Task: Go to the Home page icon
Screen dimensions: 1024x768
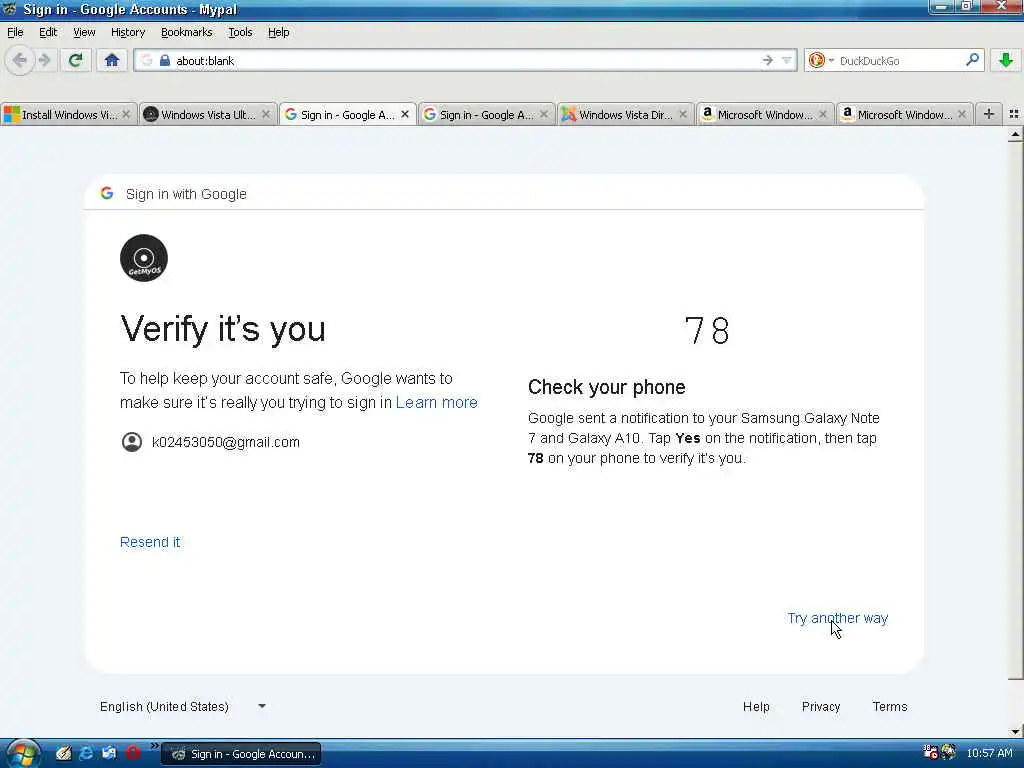Action: (112, 61)
